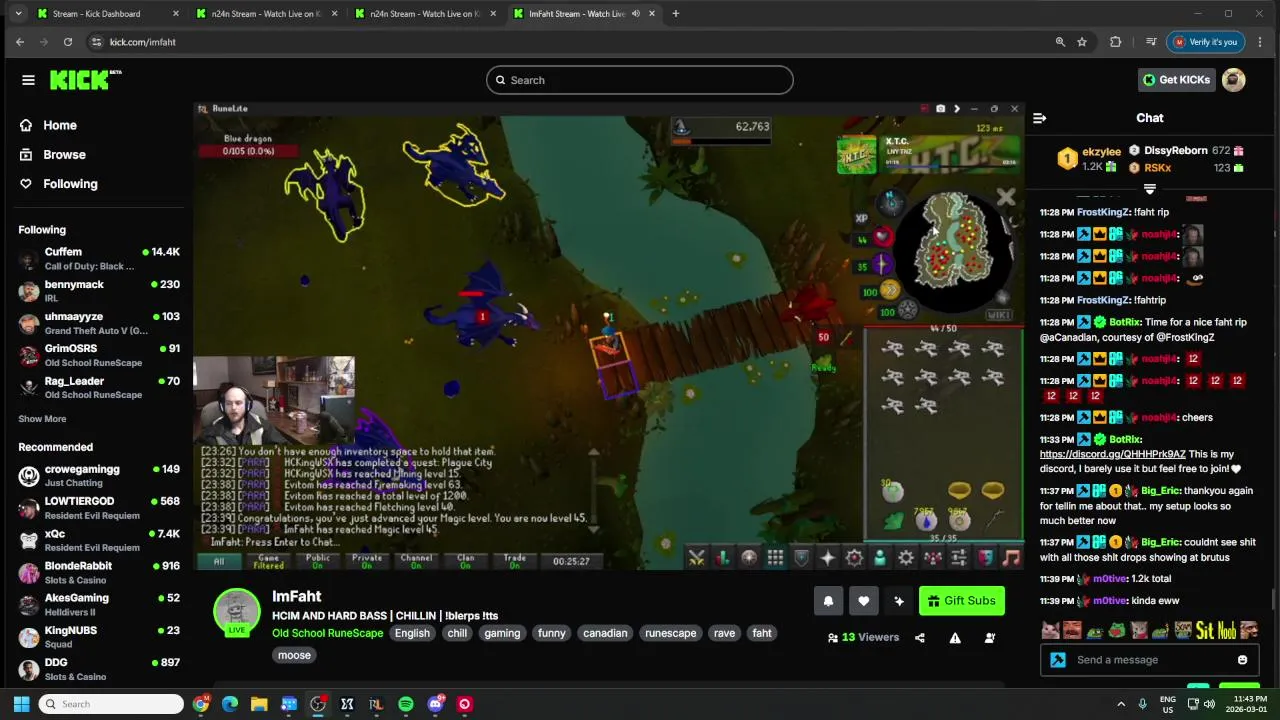Click the stream notification bell icon

828,601
